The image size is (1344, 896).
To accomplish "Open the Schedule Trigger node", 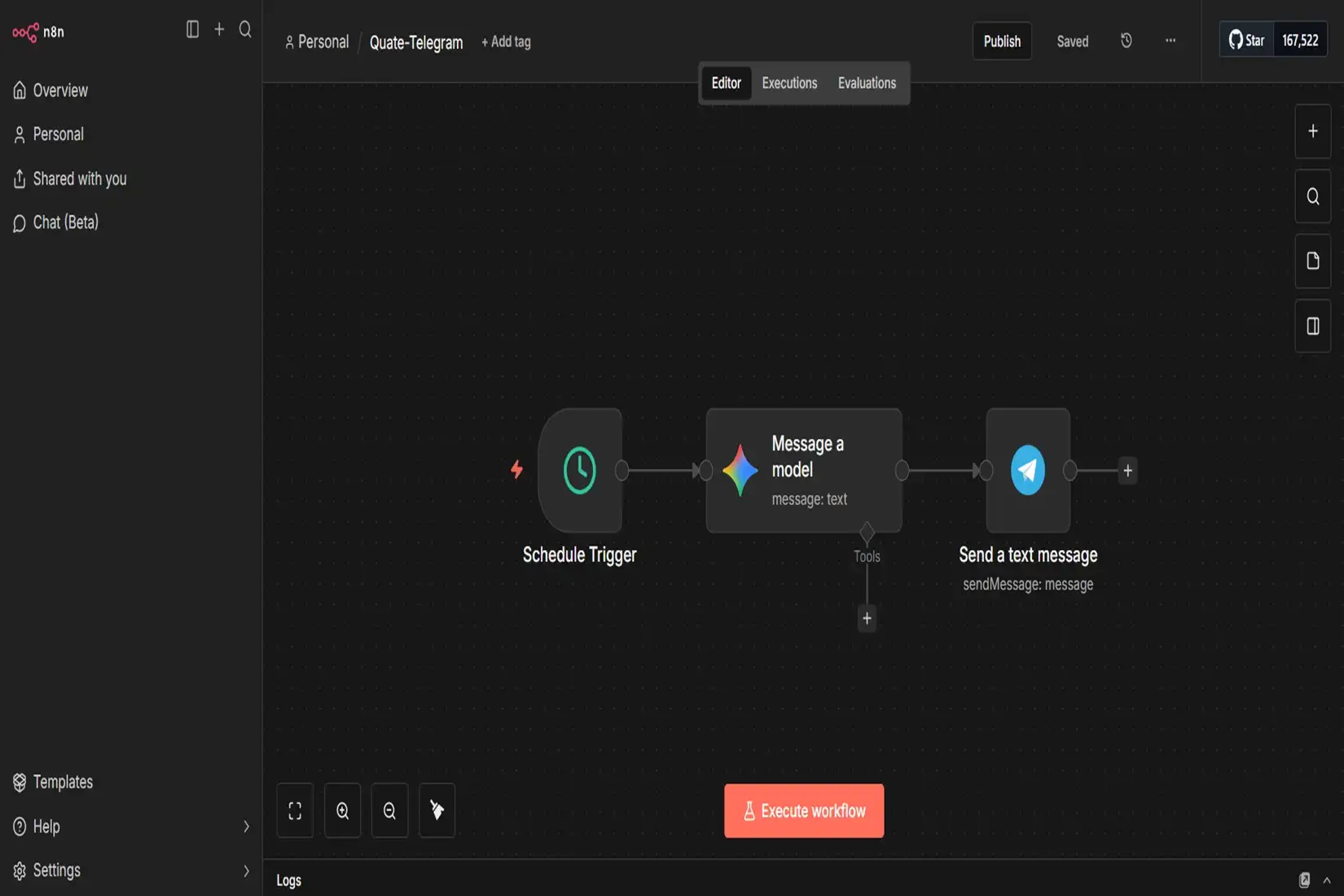I will 579,470.
